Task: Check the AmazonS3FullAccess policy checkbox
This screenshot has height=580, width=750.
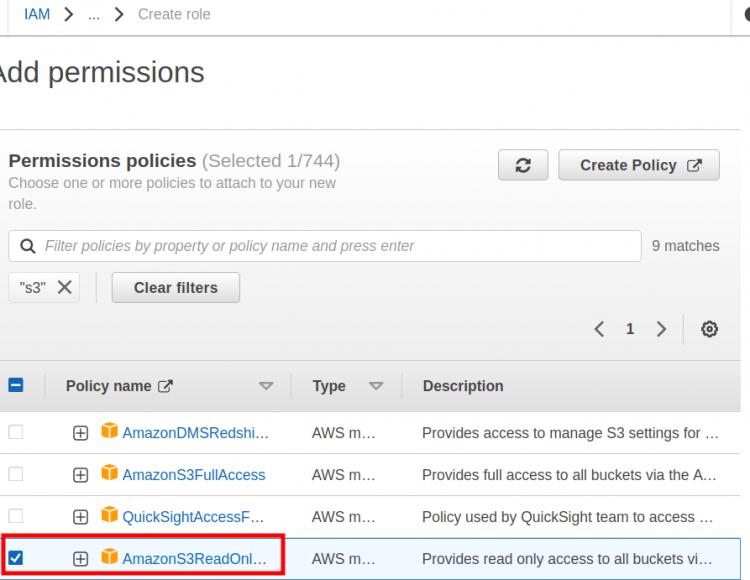Action: coord(16,474)
